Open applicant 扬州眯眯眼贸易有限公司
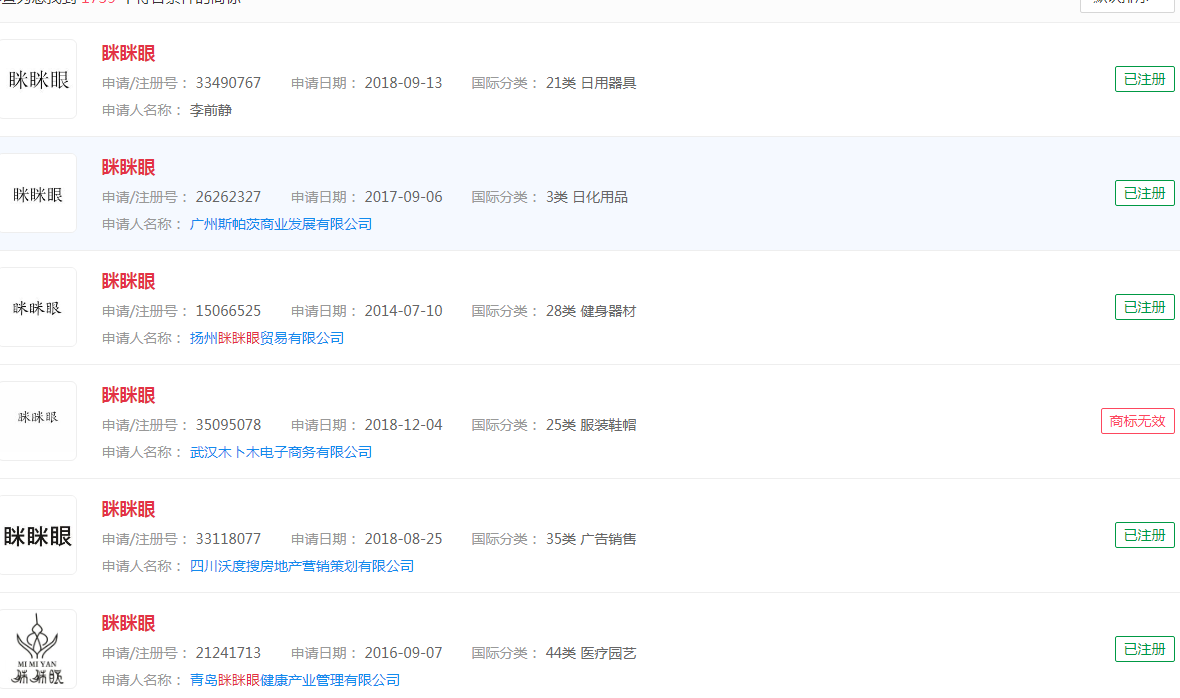The height and width of the screenshot is (698, 1180). point(266,338)
